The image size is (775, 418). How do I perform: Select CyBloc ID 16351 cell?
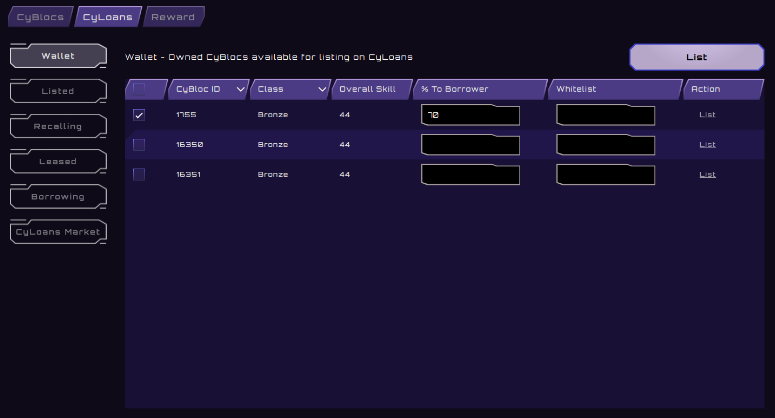point(188,174)
